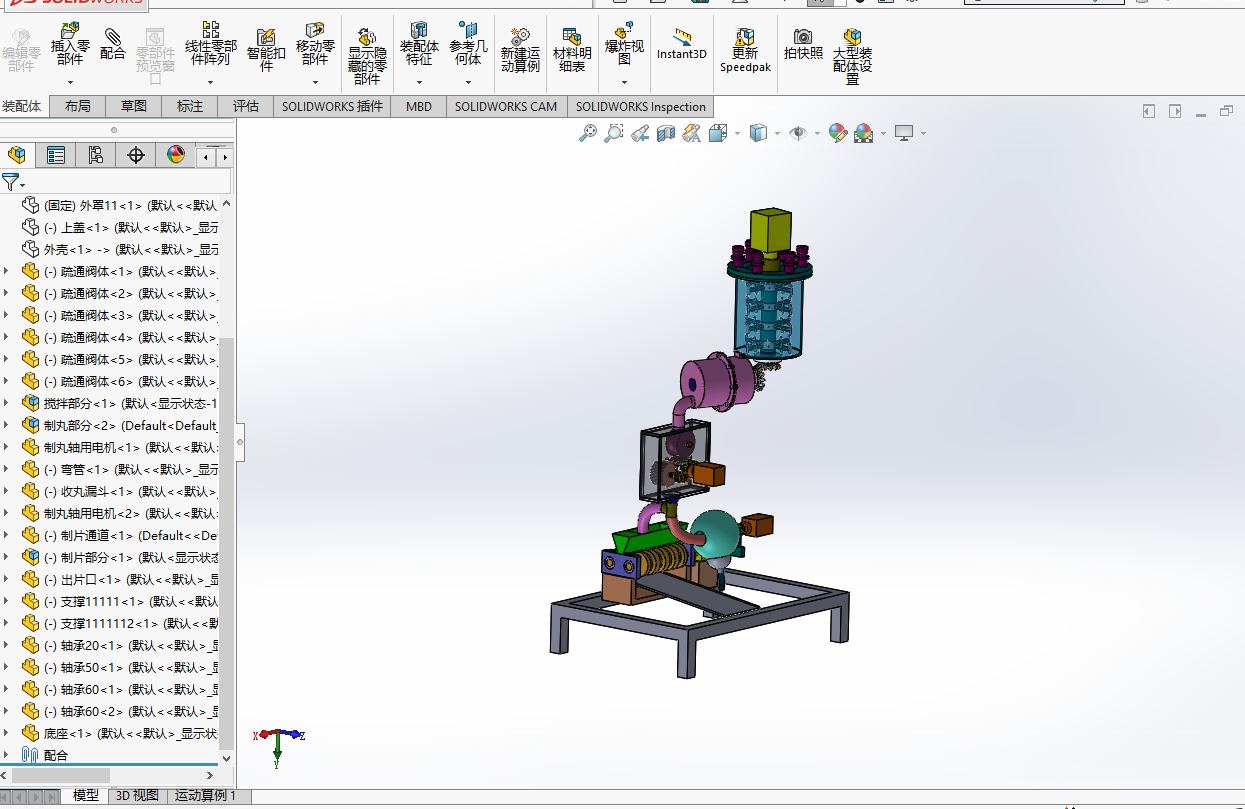Expand the 配合 mates folder at tree bottom
Screen dimensions: 1245x809
point(7,755)
